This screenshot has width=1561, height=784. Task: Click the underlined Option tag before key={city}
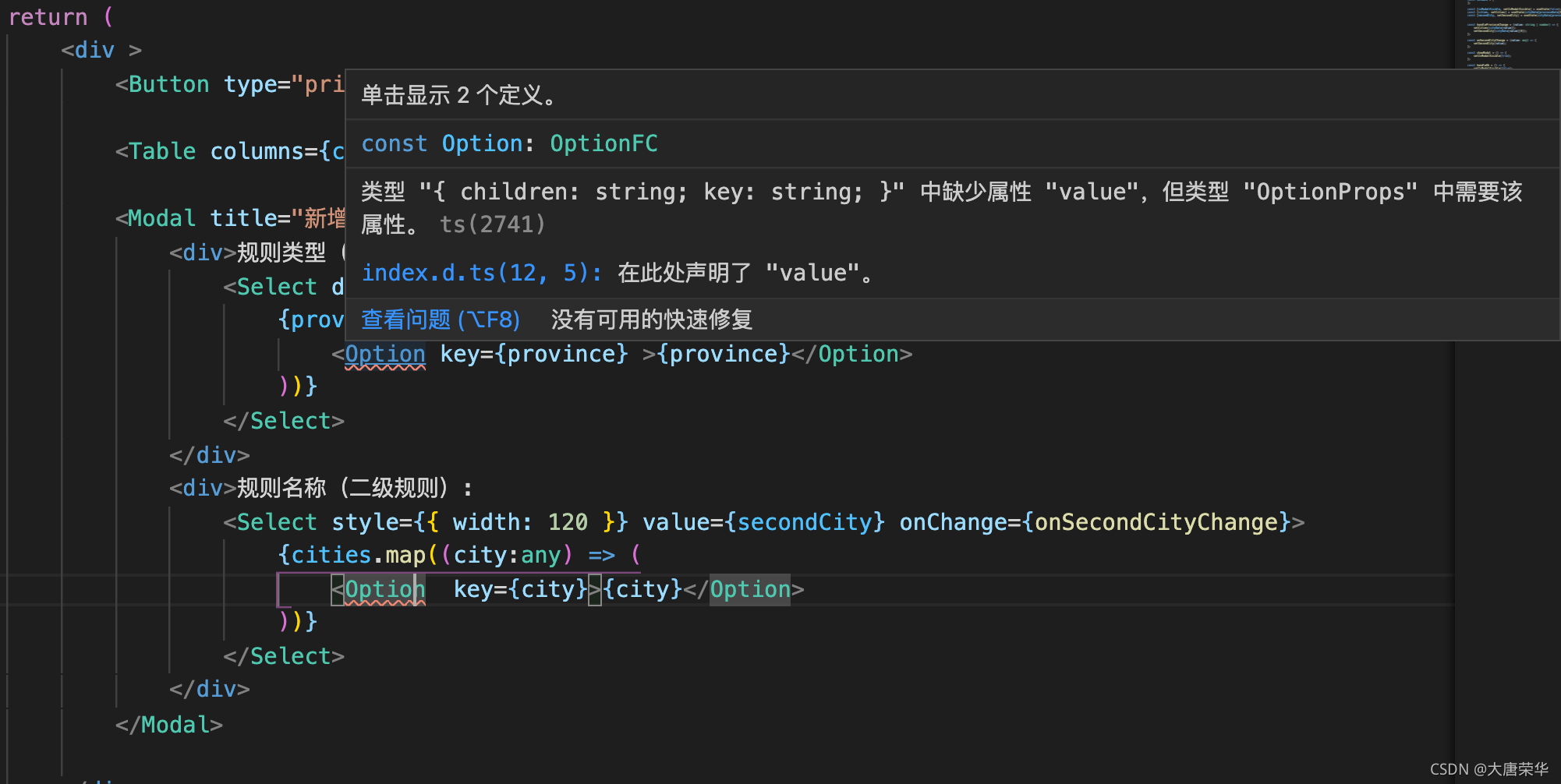coord(385,589)
